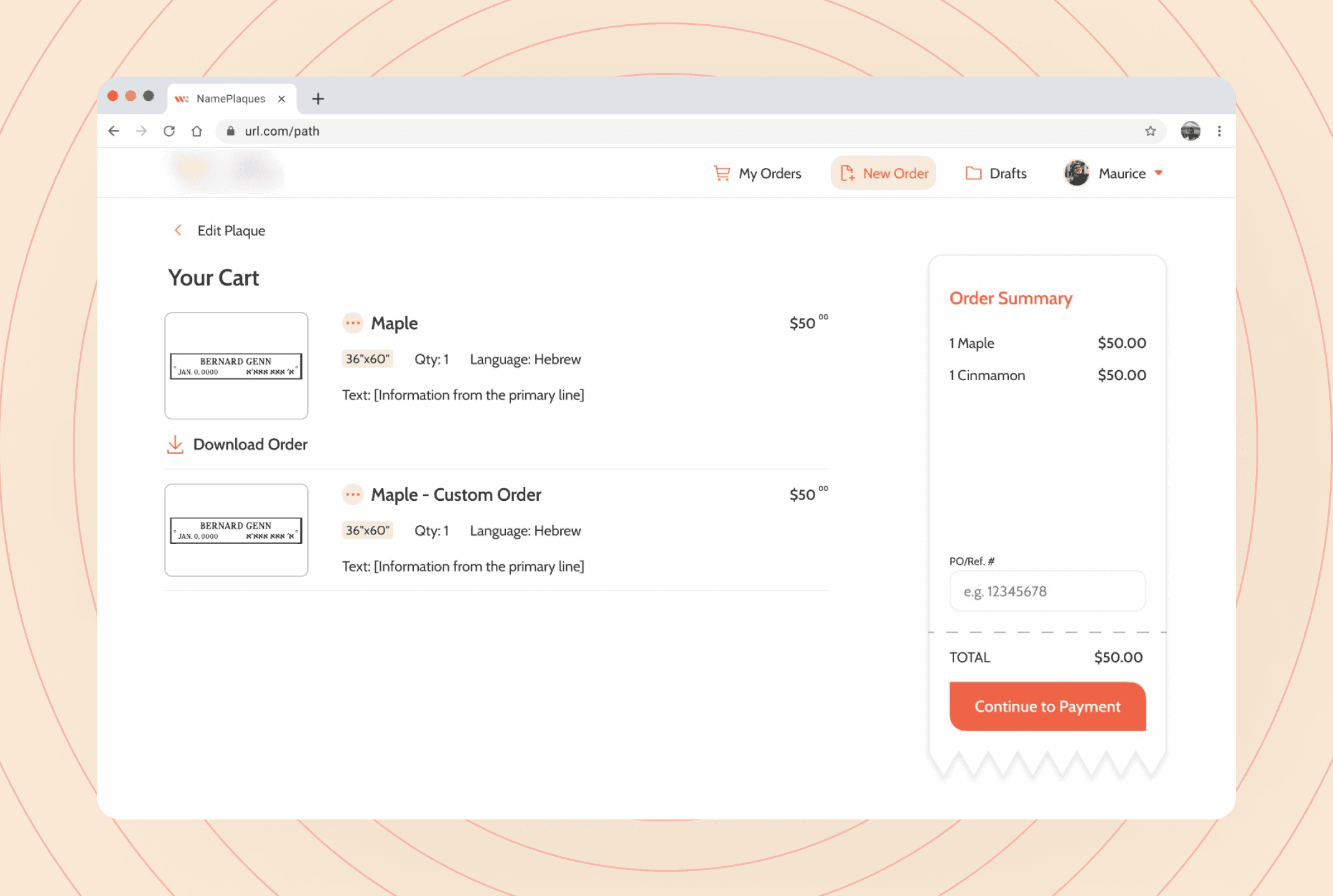1333x896 pixels.
Task: Open options menu for the Maple item
Action: [353, 323]
